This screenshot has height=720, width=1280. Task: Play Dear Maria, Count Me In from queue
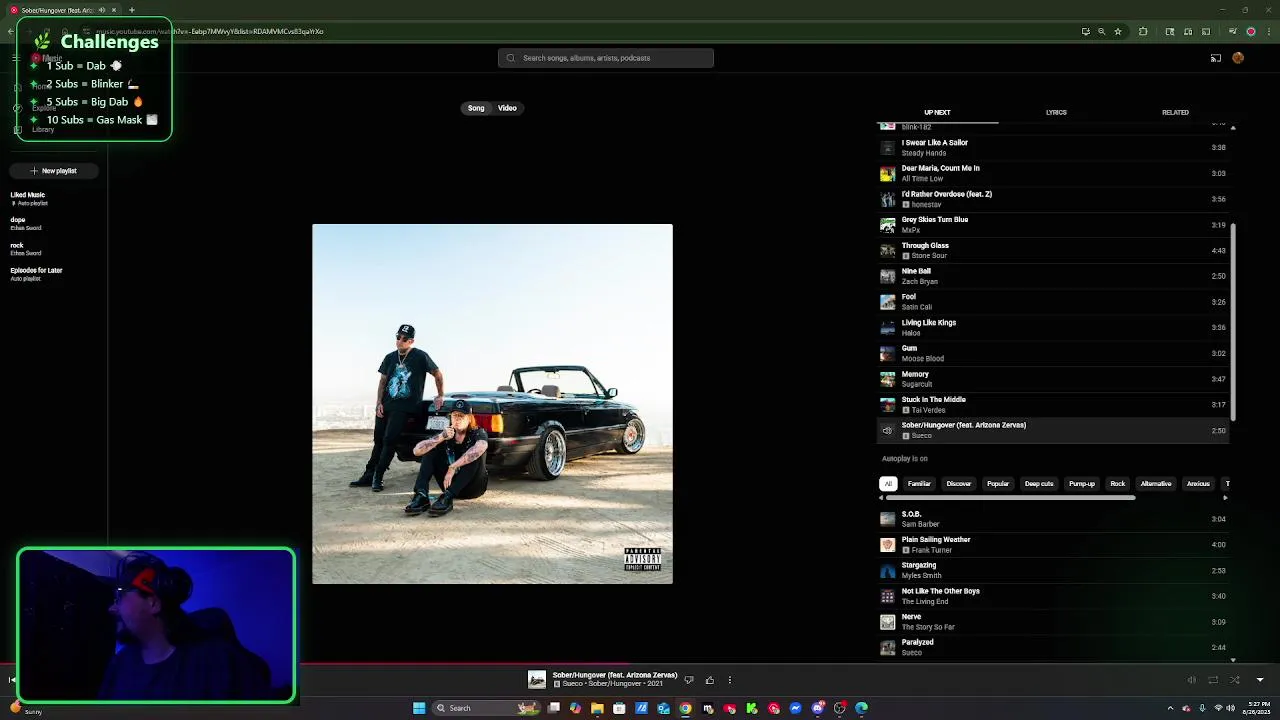[1053, 173]
